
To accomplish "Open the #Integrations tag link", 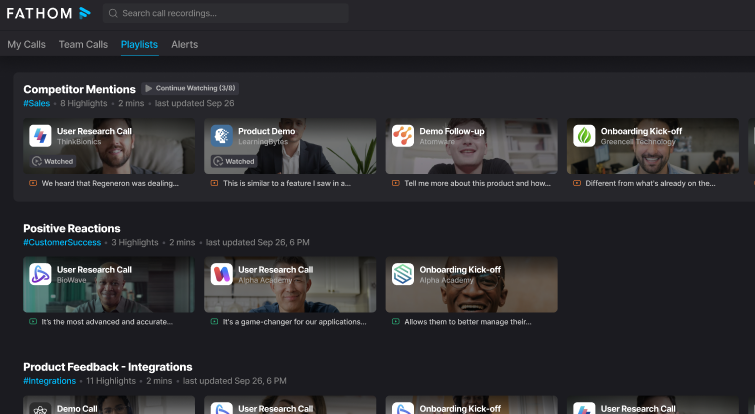I will [50, 381].
